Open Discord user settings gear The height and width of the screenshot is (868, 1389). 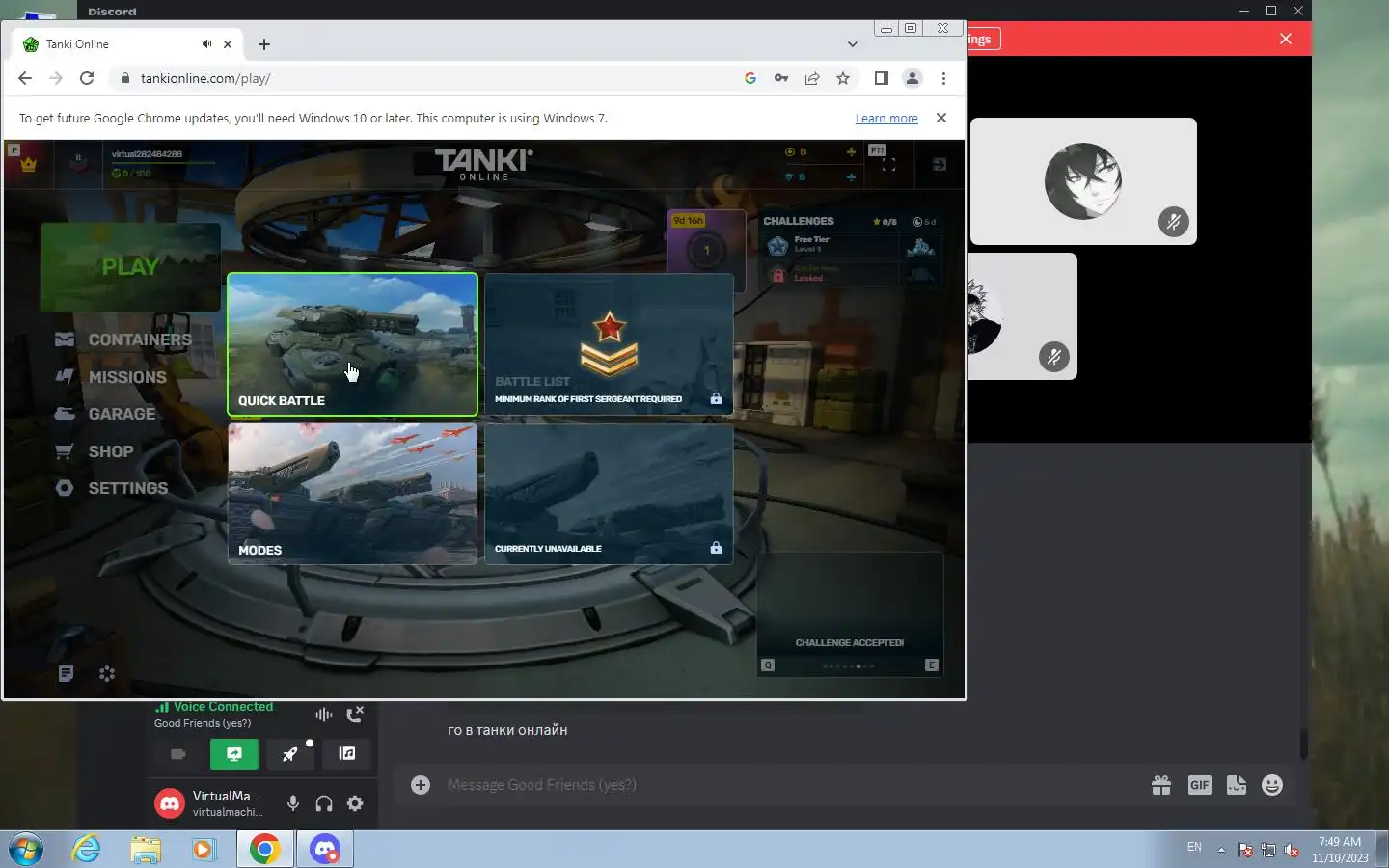coord(355,803)
